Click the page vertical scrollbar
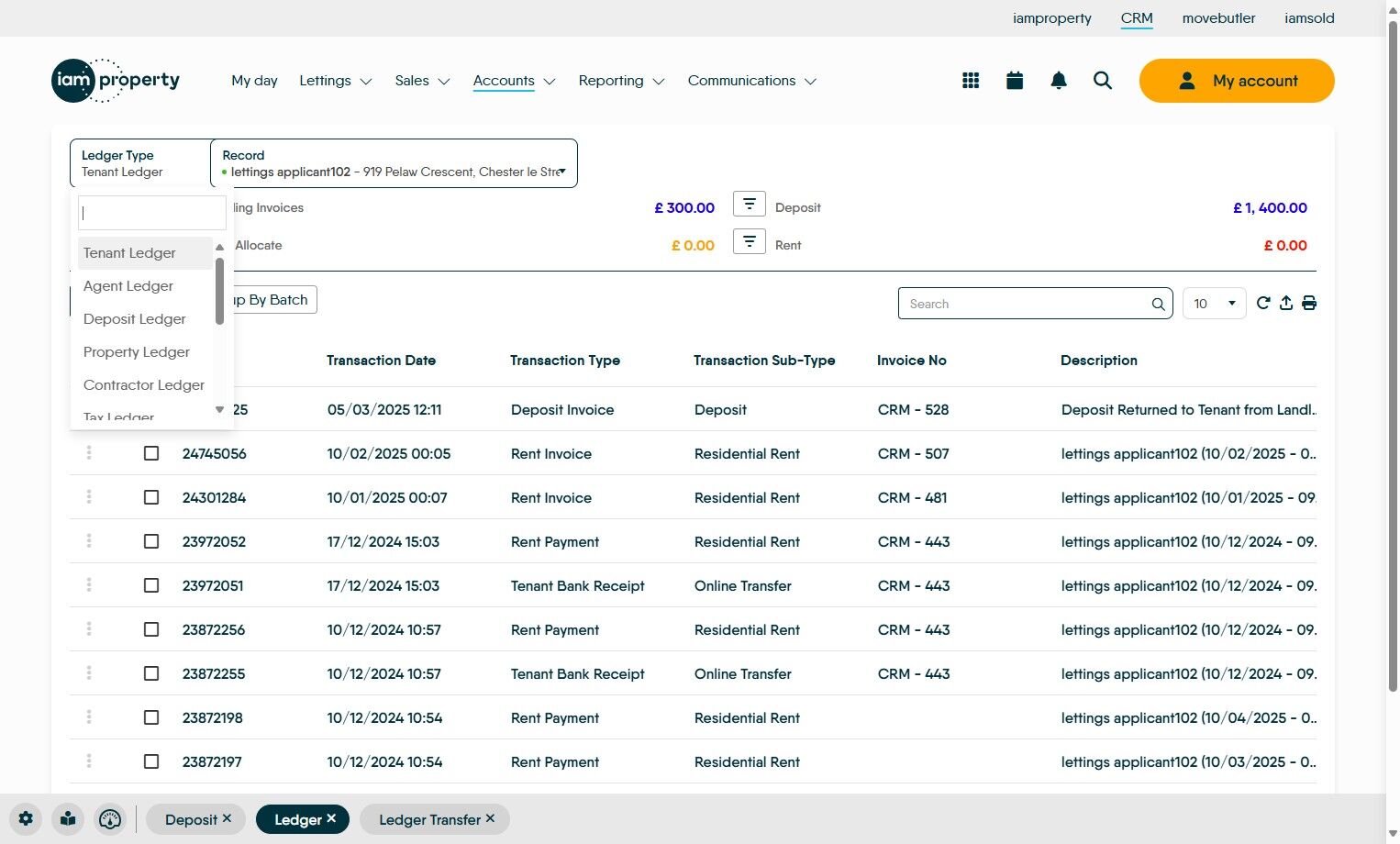This screenshot has width=1400, height=844. (x=1393, y=358)
